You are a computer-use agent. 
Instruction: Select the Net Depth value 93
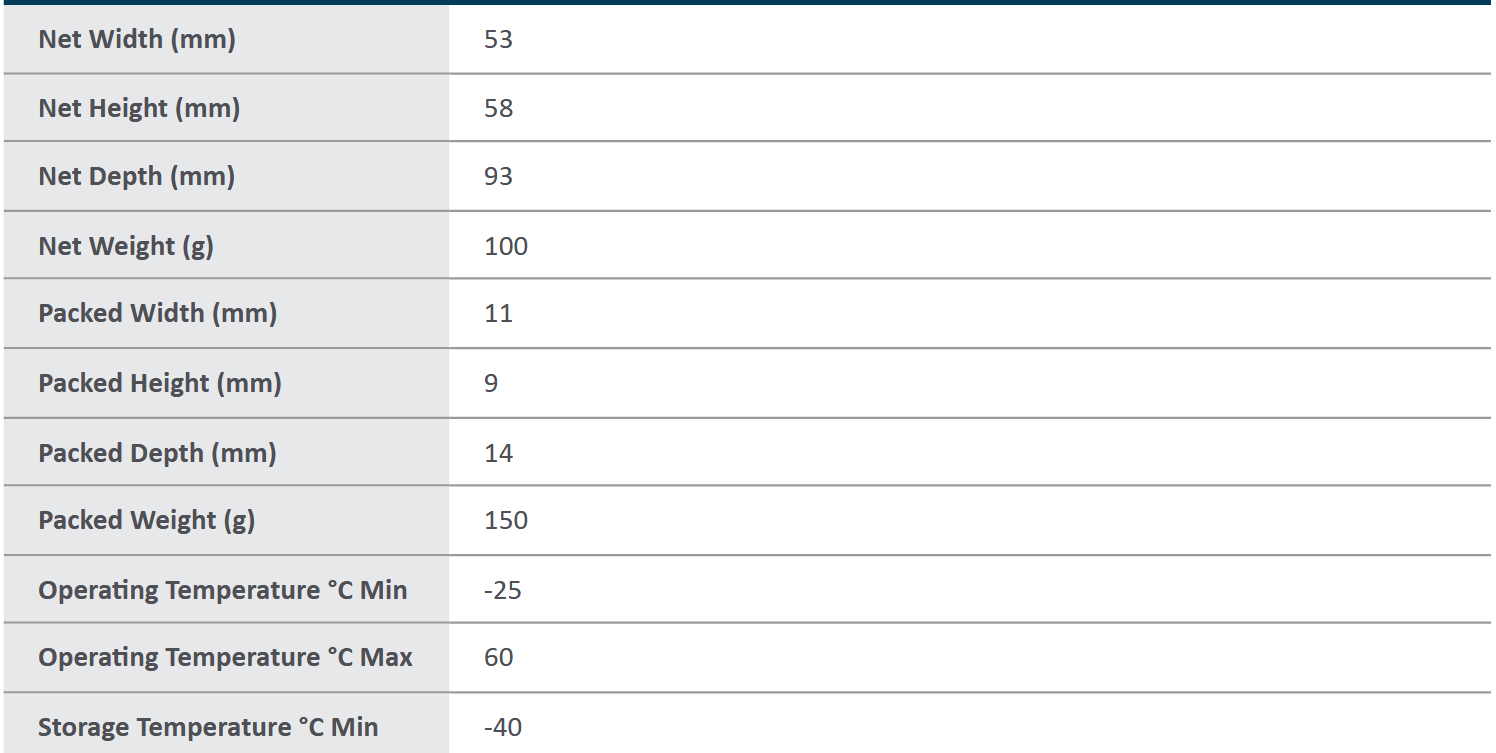[498, 176]
